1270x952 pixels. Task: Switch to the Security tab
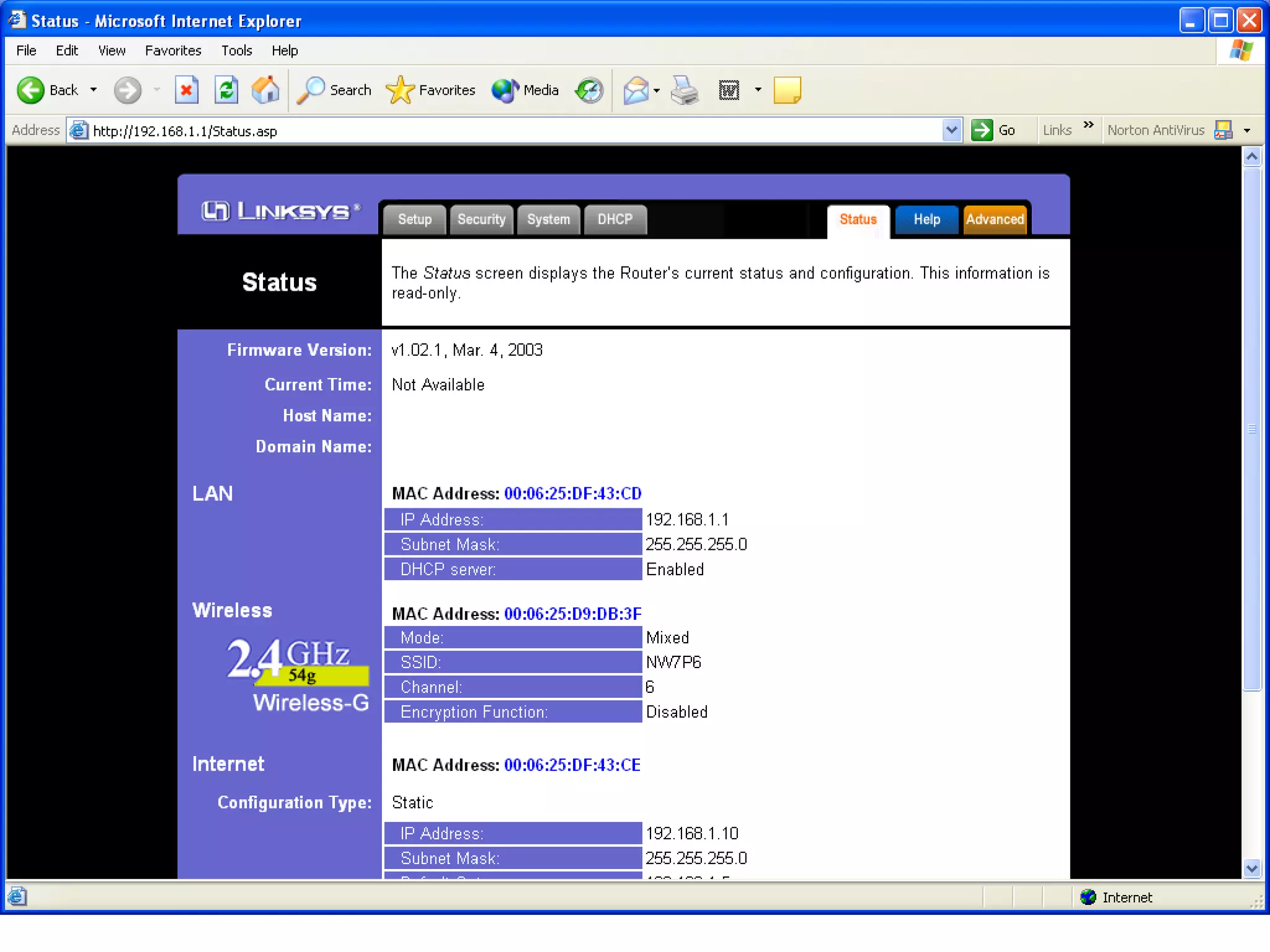pos(481,220)
